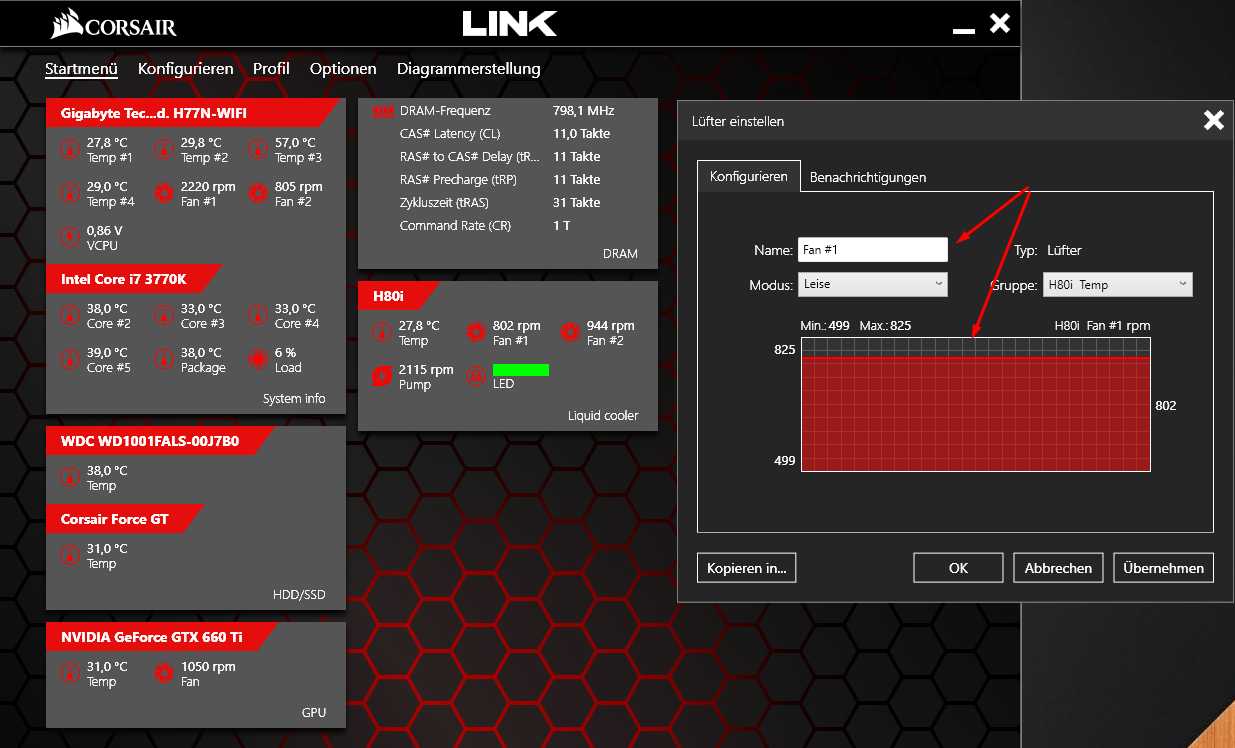Click the Core #4 temperature icon
The image size is (1235, 748).
pos(257,316)
